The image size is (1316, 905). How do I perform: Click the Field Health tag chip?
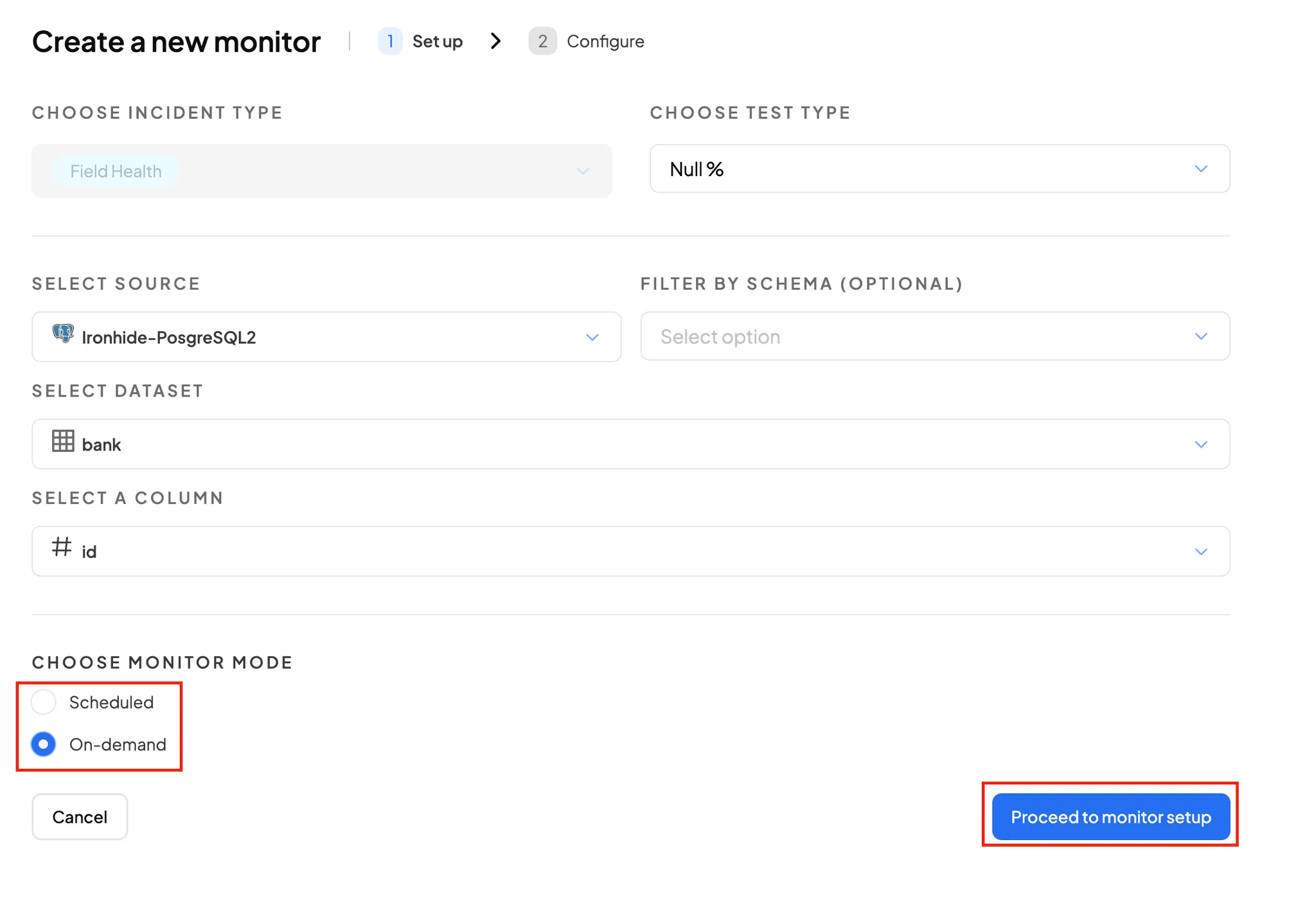[116, 171]
